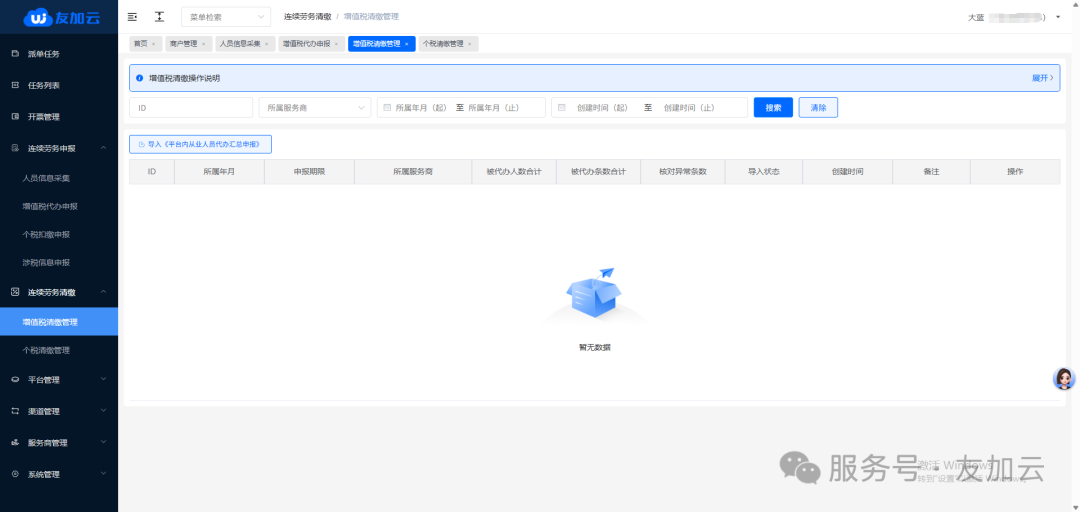This screenshot has height=512, width=1080.
Task: Open the customer service avatar assistant
Action: tap(1064, 378)
